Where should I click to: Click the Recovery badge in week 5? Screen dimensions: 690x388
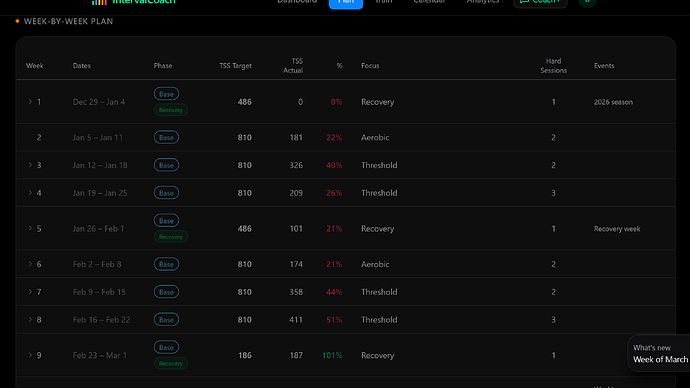[171, 236]
